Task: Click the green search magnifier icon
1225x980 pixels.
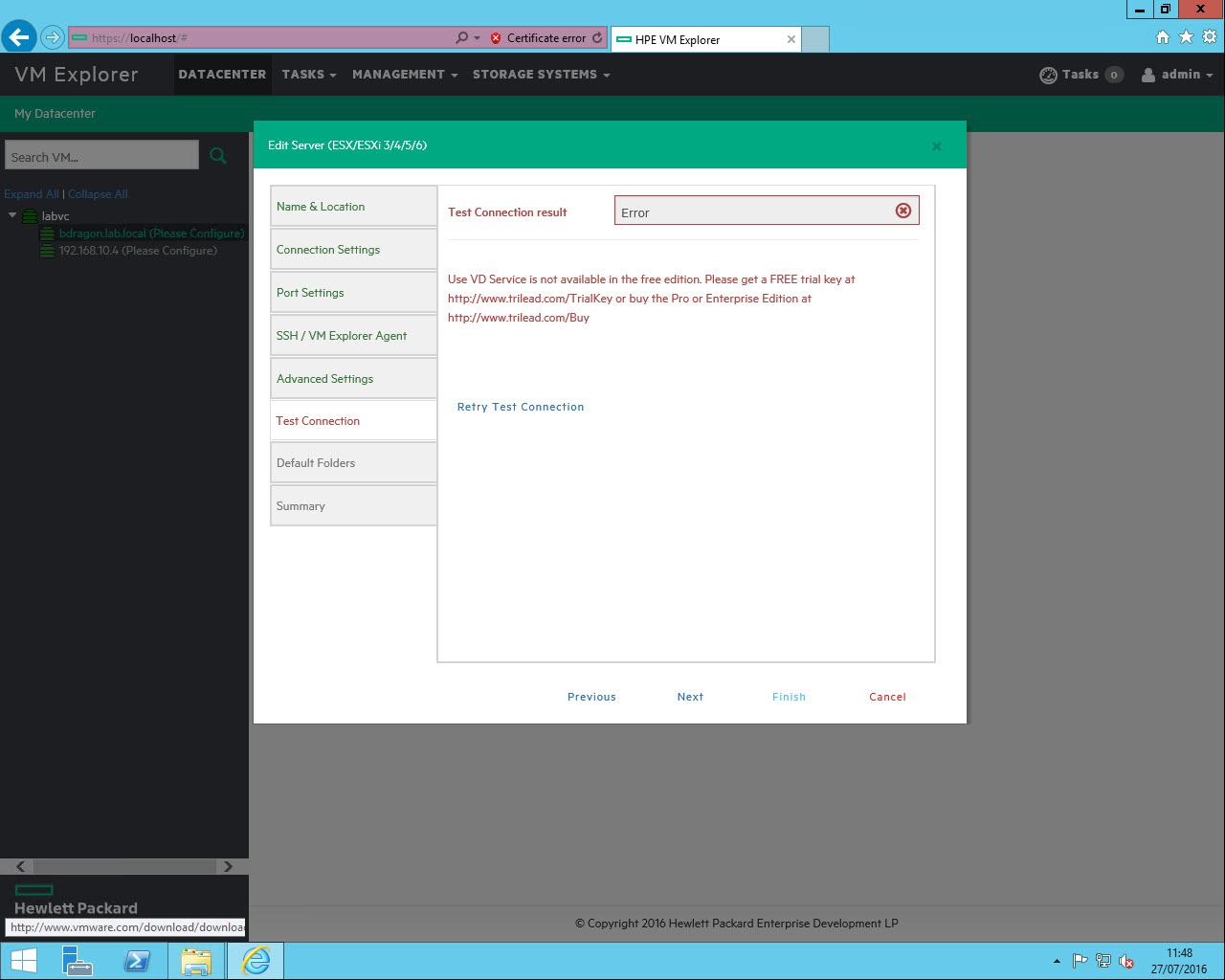Action: point(218,155)
